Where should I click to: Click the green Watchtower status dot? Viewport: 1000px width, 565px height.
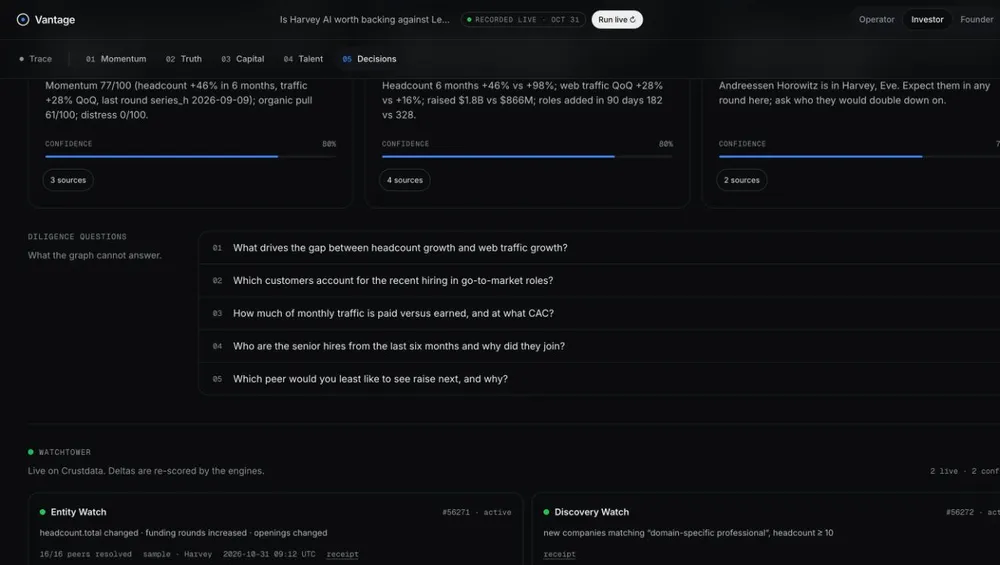coord(31,452)
